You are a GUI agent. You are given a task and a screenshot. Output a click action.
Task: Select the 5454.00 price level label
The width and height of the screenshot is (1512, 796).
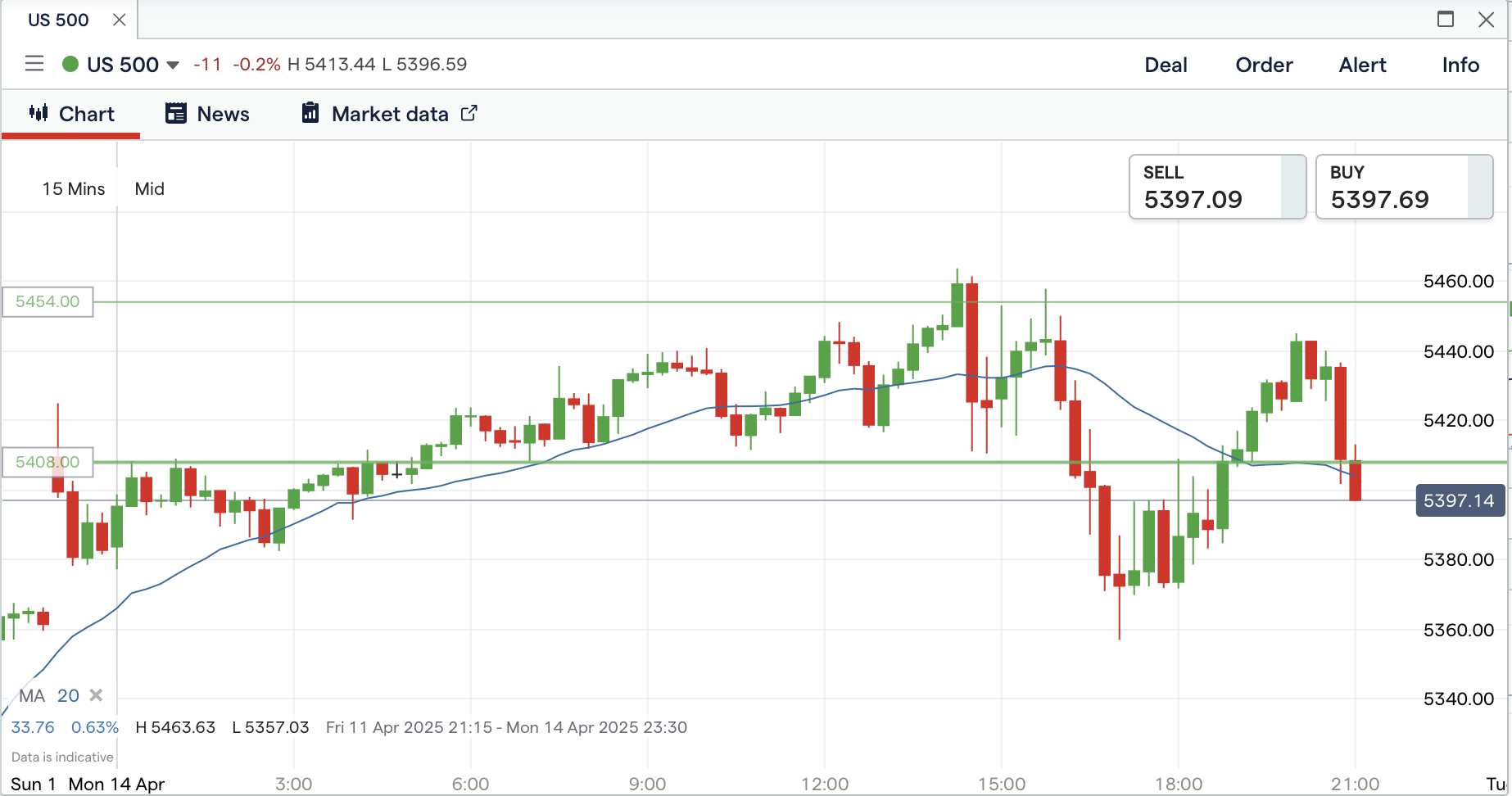[x=48, y=301]
